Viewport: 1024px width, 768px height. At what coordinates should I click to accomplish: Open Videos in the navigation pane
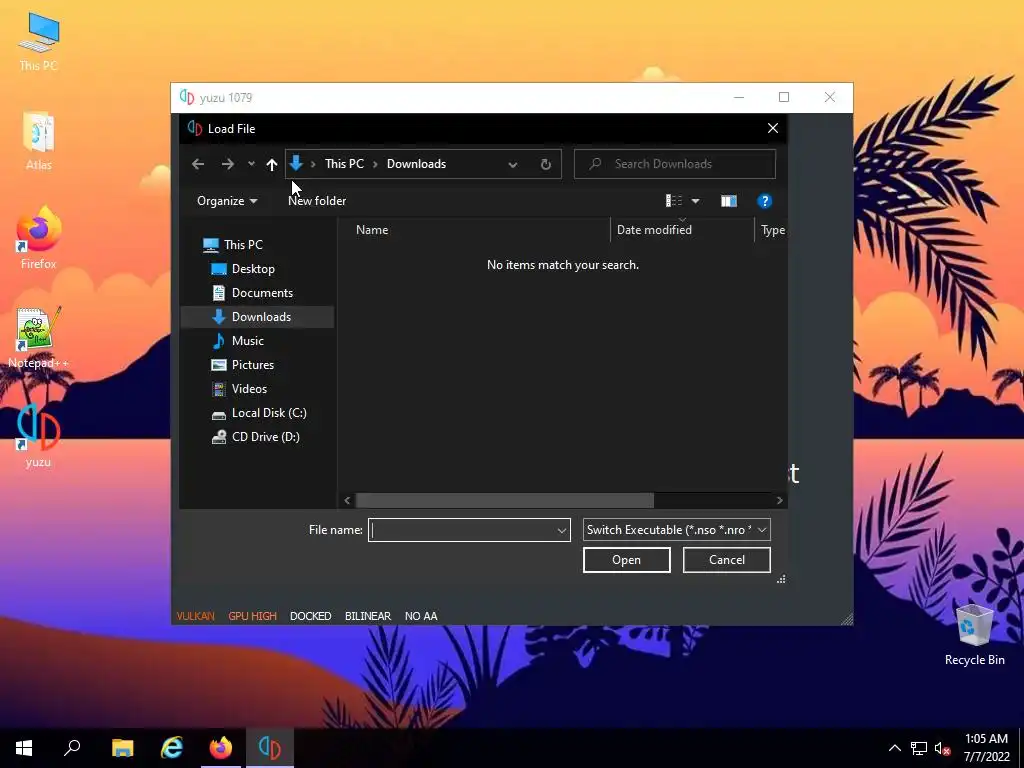[x=249, y=389]
